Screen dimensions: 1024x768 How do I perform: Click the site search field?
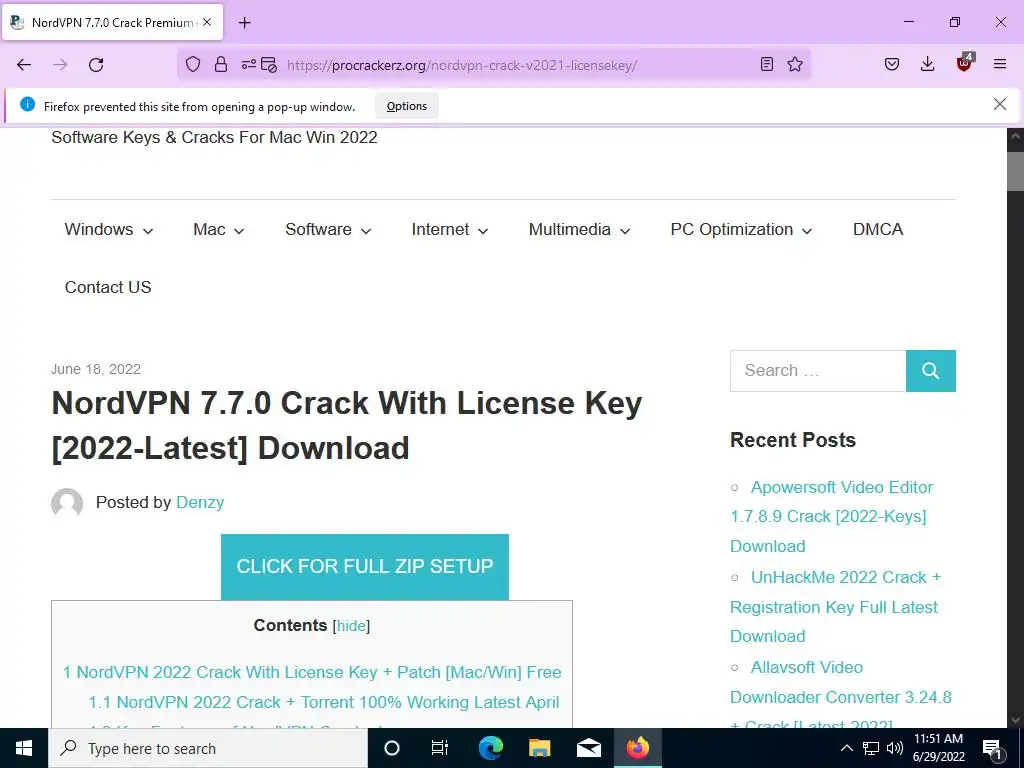[x=818, y=370]
